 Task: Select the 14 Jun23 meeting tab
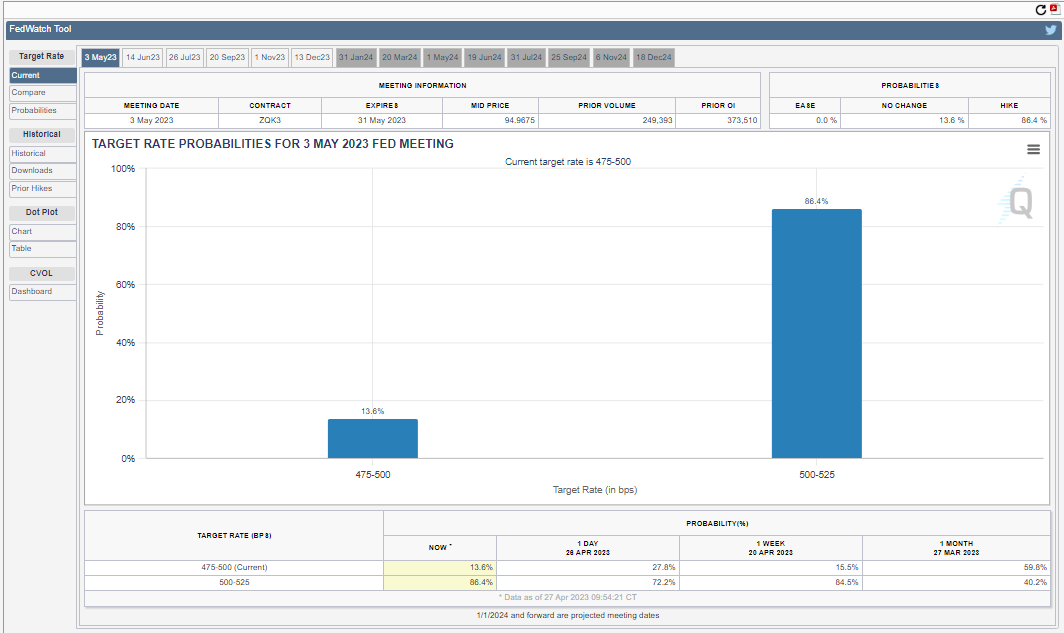(143, 58)
